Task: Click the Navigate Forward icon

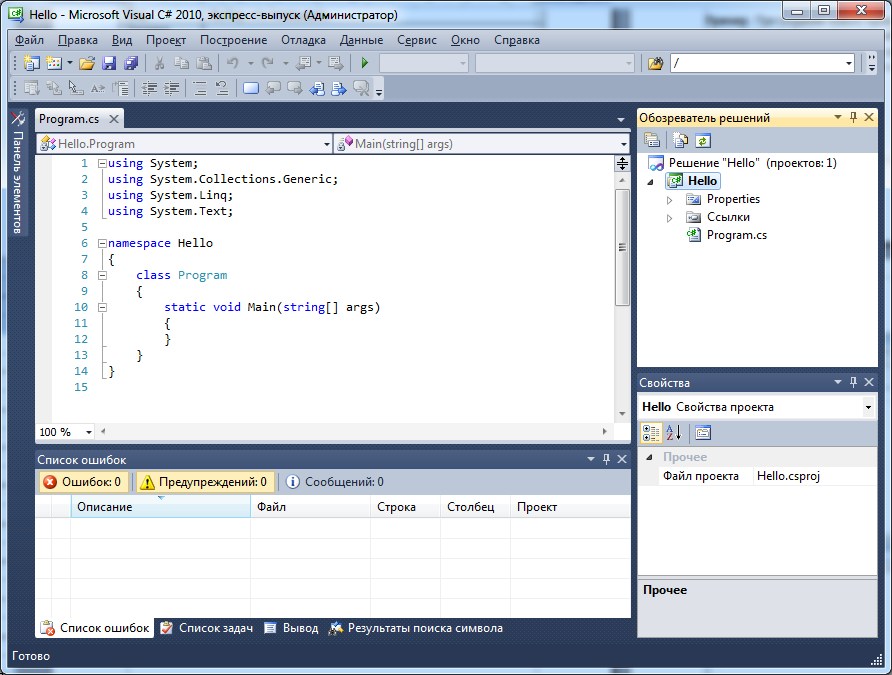Action: point(336,63)
